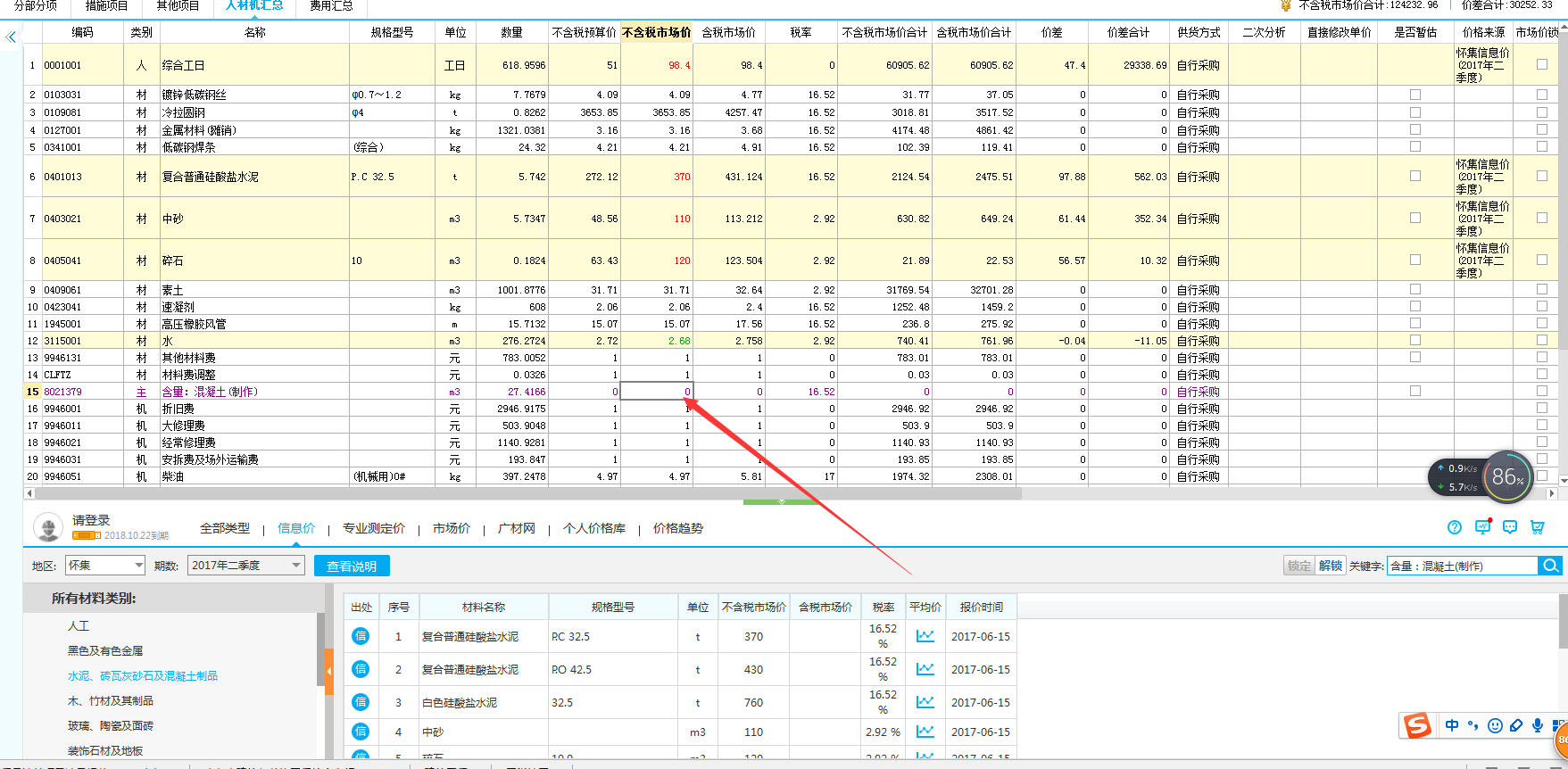Select 黑色及有色金属 category

[x=105, y=650]
